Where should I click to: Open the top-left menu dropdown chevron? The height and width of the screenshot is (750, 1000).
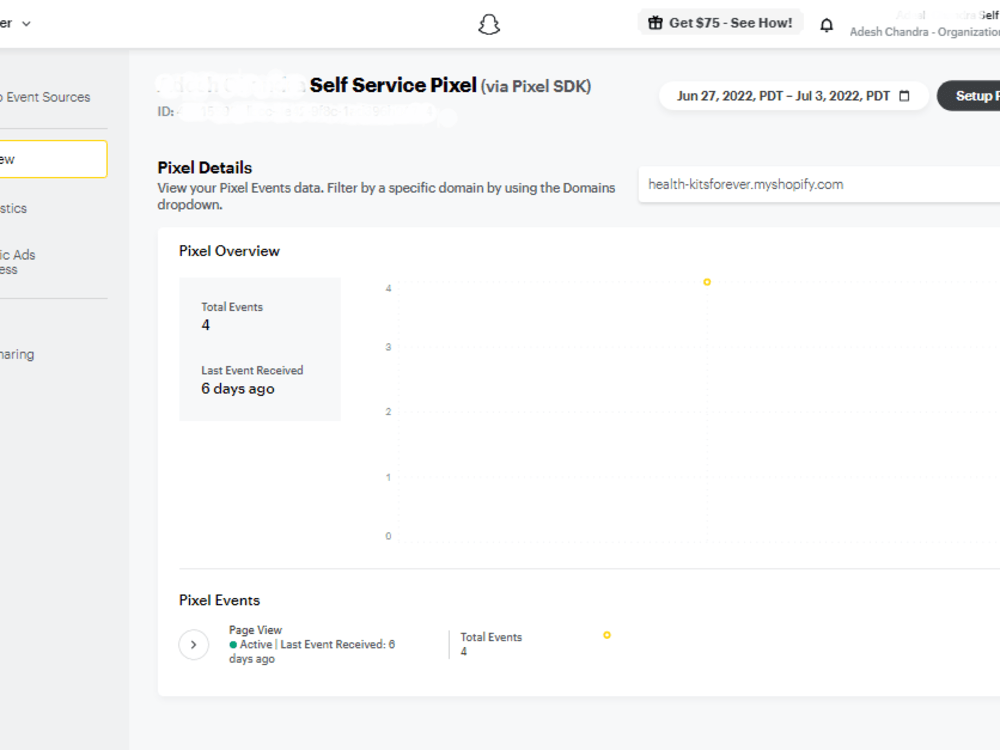tap(26, 24)
